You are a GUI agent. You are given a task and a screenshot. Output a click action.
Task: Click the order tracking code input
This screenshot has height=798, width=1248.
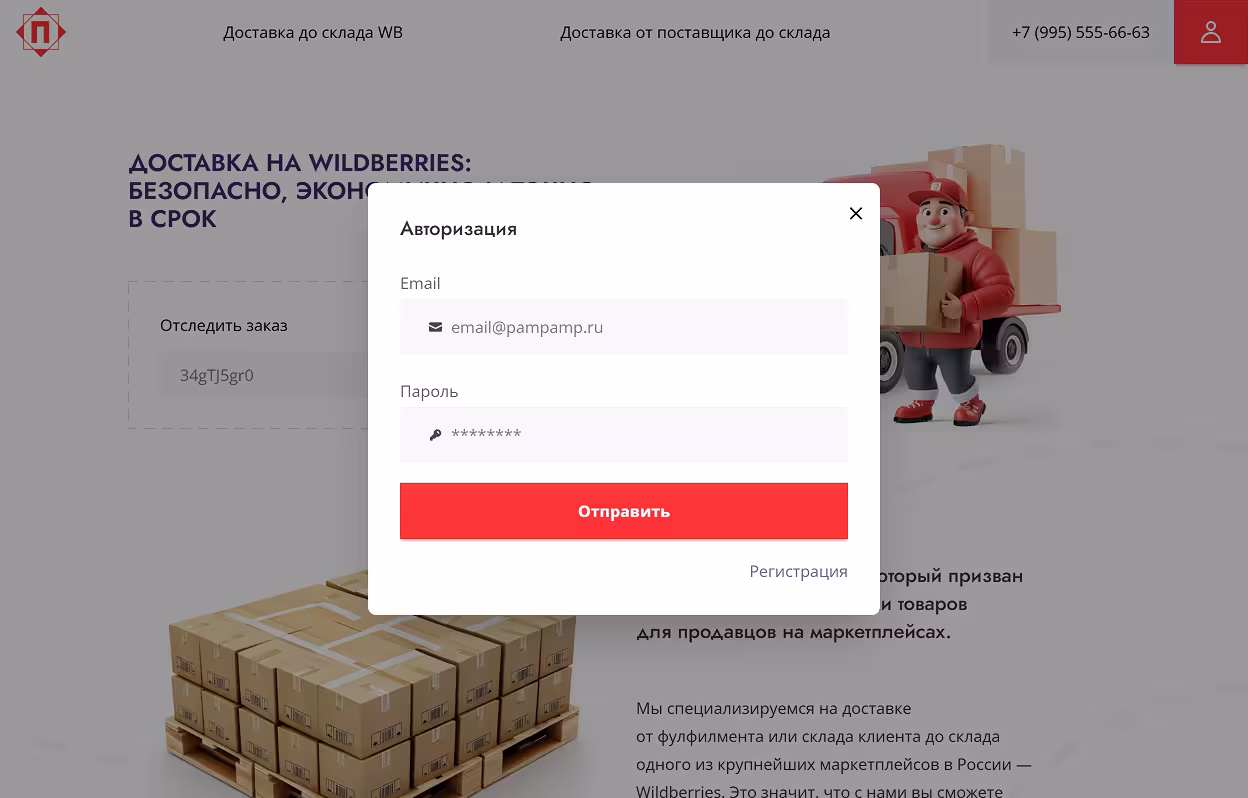click(x=265, y=376)
